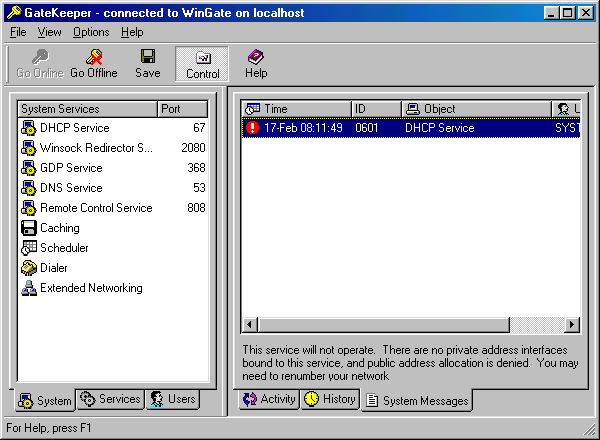Click DHCP Service in the Object column
The image size is (600, 440).
tap(440, 128)
